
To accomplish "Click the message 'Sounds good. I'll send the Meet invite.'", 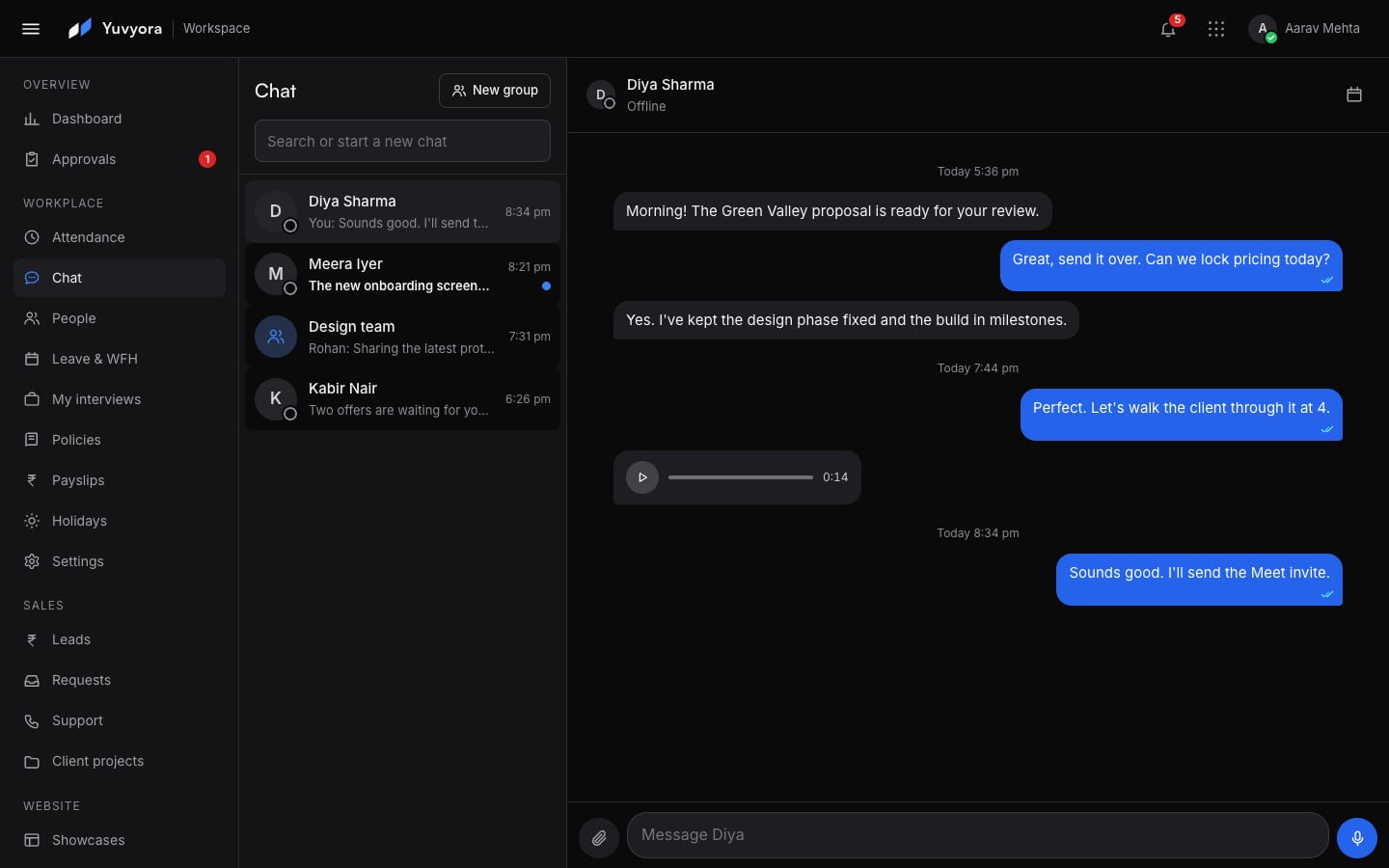I will coord(1199,579).
